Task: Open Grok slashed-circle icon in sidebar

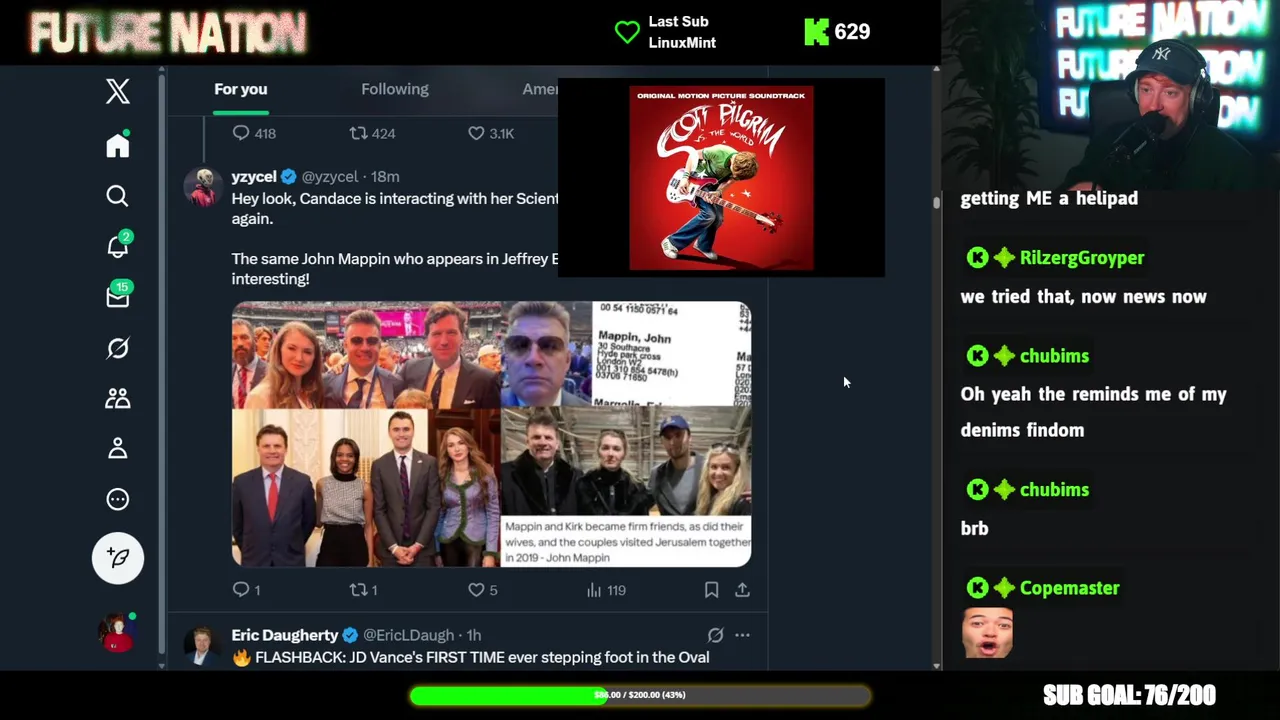Action: pos(118,348)
